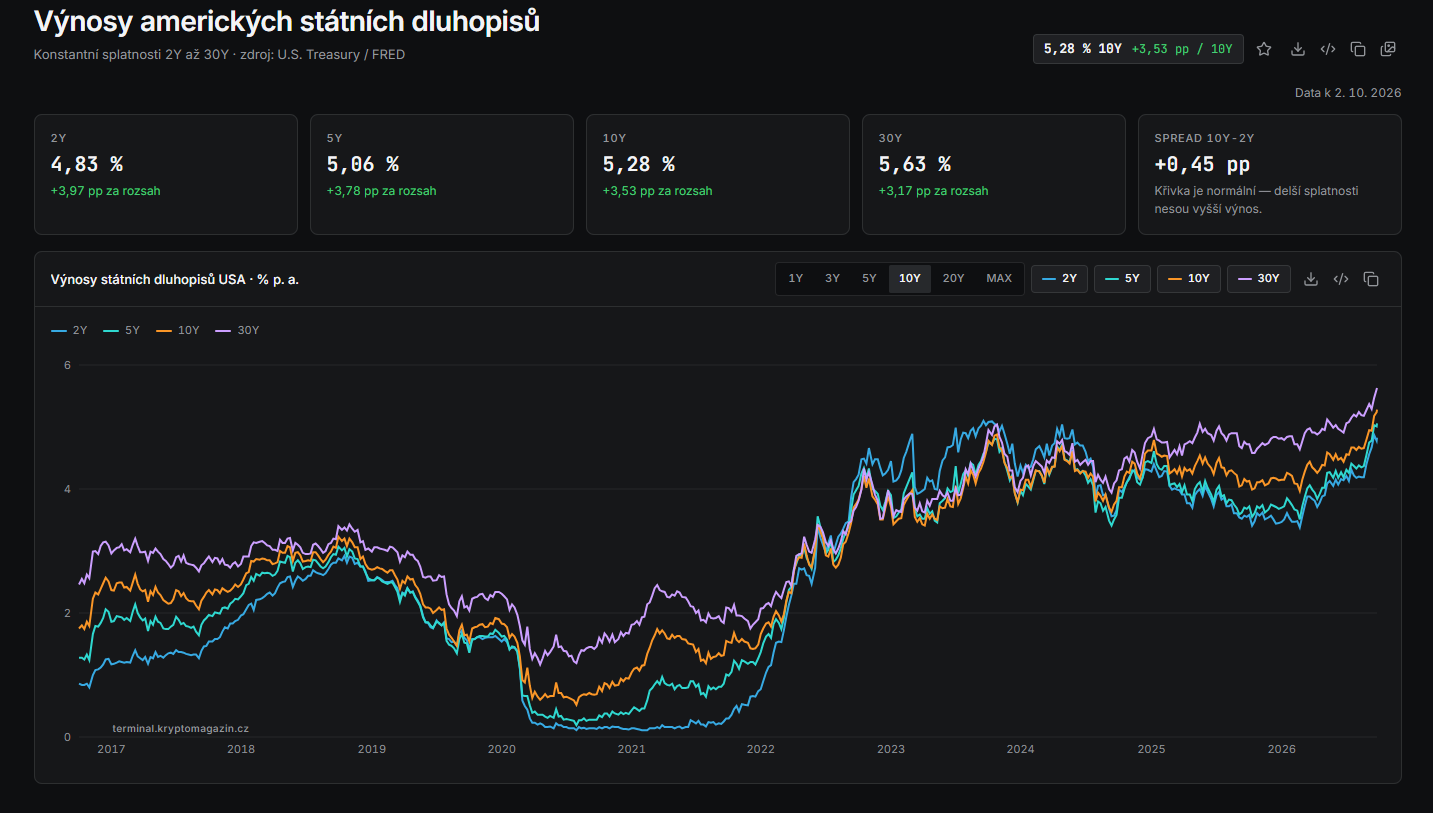
Task: Hide 5Y line via chart legend
Action: (x=121, y=330)
